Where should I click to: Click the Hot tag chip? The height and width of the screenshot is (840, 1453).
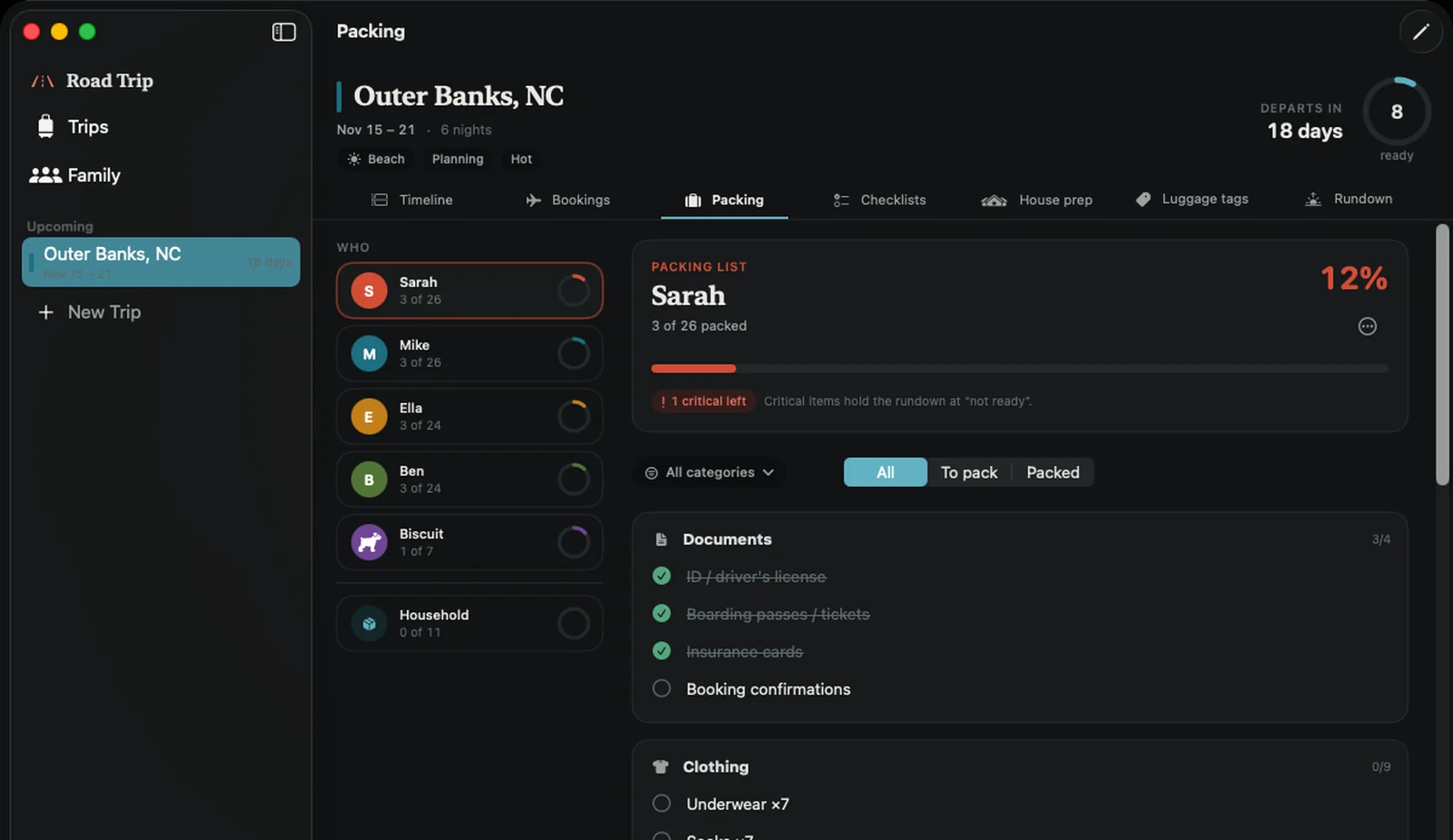521,159
